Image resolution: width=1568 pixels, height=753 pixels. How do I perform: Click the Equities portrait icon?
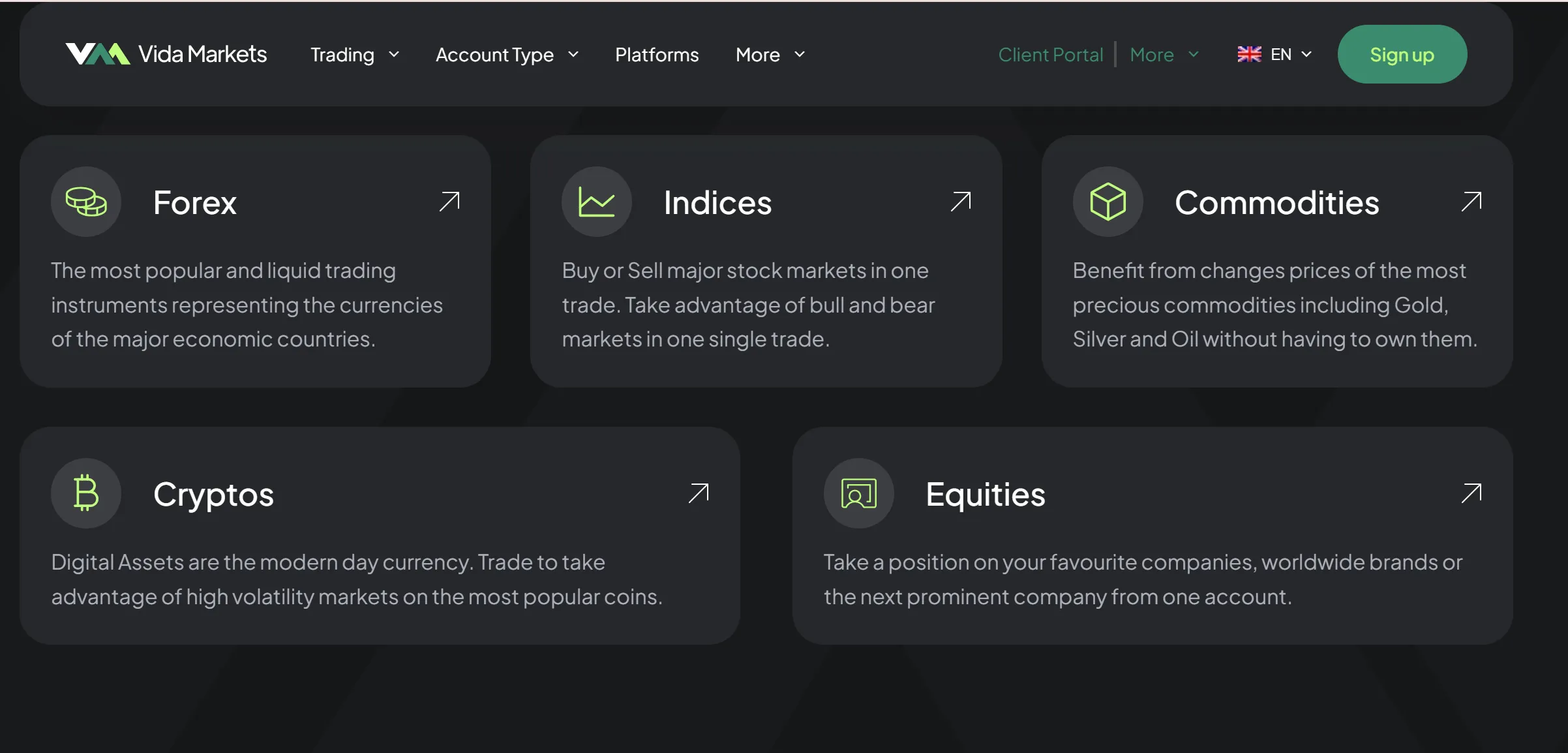pos(858,493)
